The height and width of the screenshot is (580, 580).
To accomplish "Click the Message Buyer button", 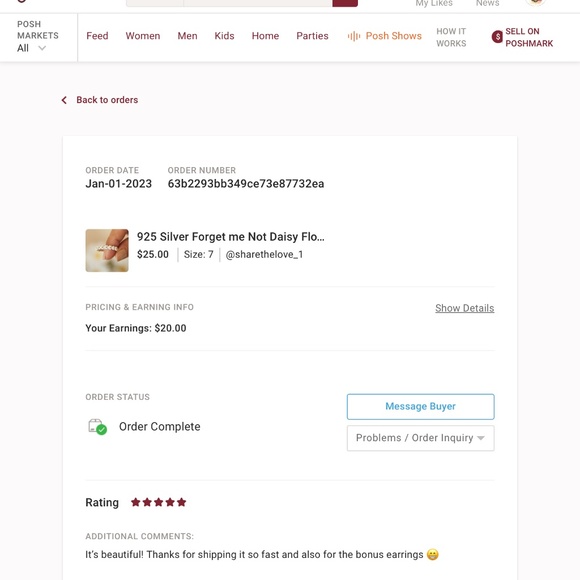I will pos(421,407).
